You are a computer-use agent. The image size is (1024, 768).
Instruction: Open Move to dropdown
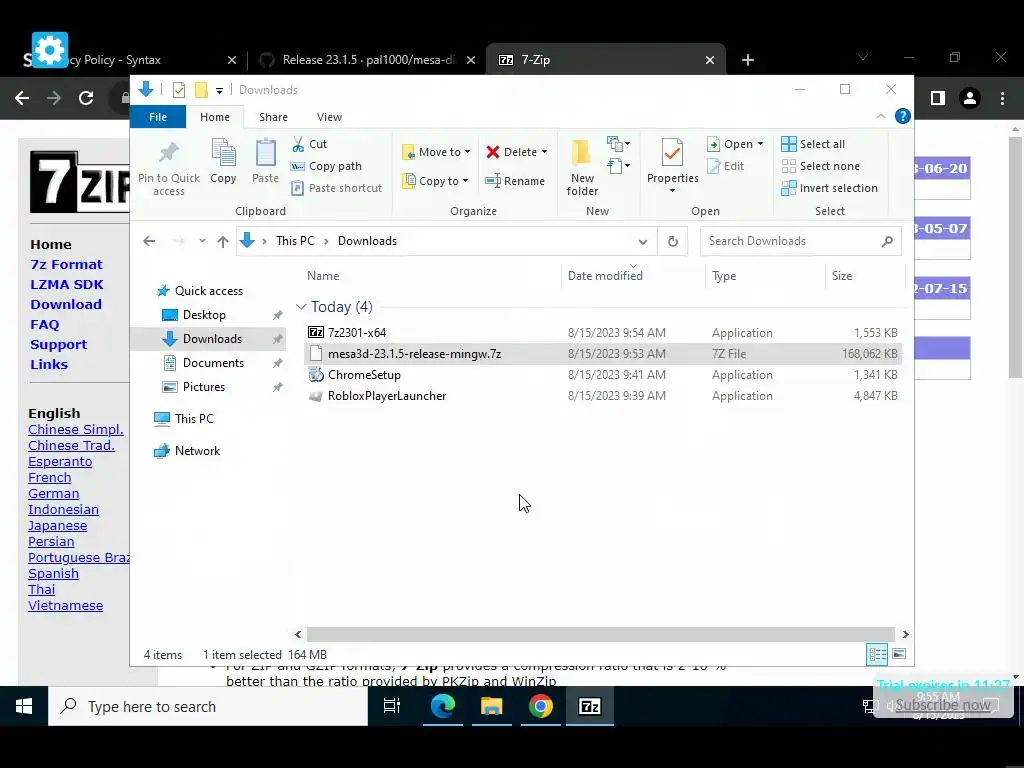(436, 152)
